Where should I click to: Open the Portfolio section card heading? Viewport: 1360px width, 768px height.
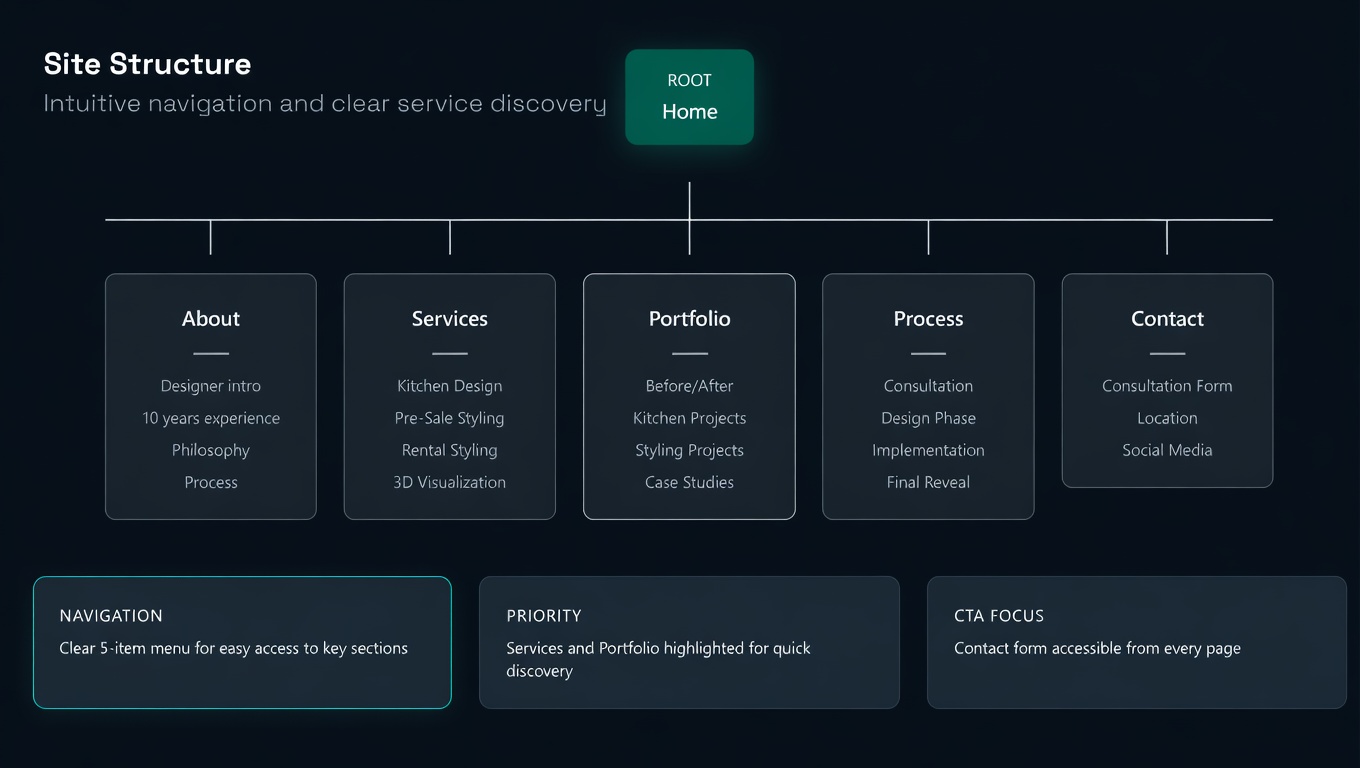tap(689, 319)
